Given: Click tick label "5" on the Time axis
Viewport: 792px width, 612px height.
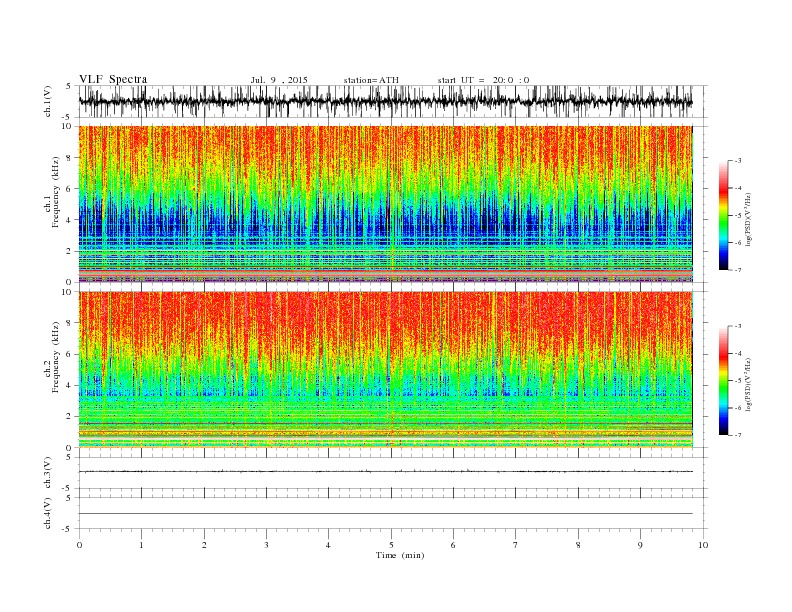Looking at the screenshot, I should pos(391,545).
